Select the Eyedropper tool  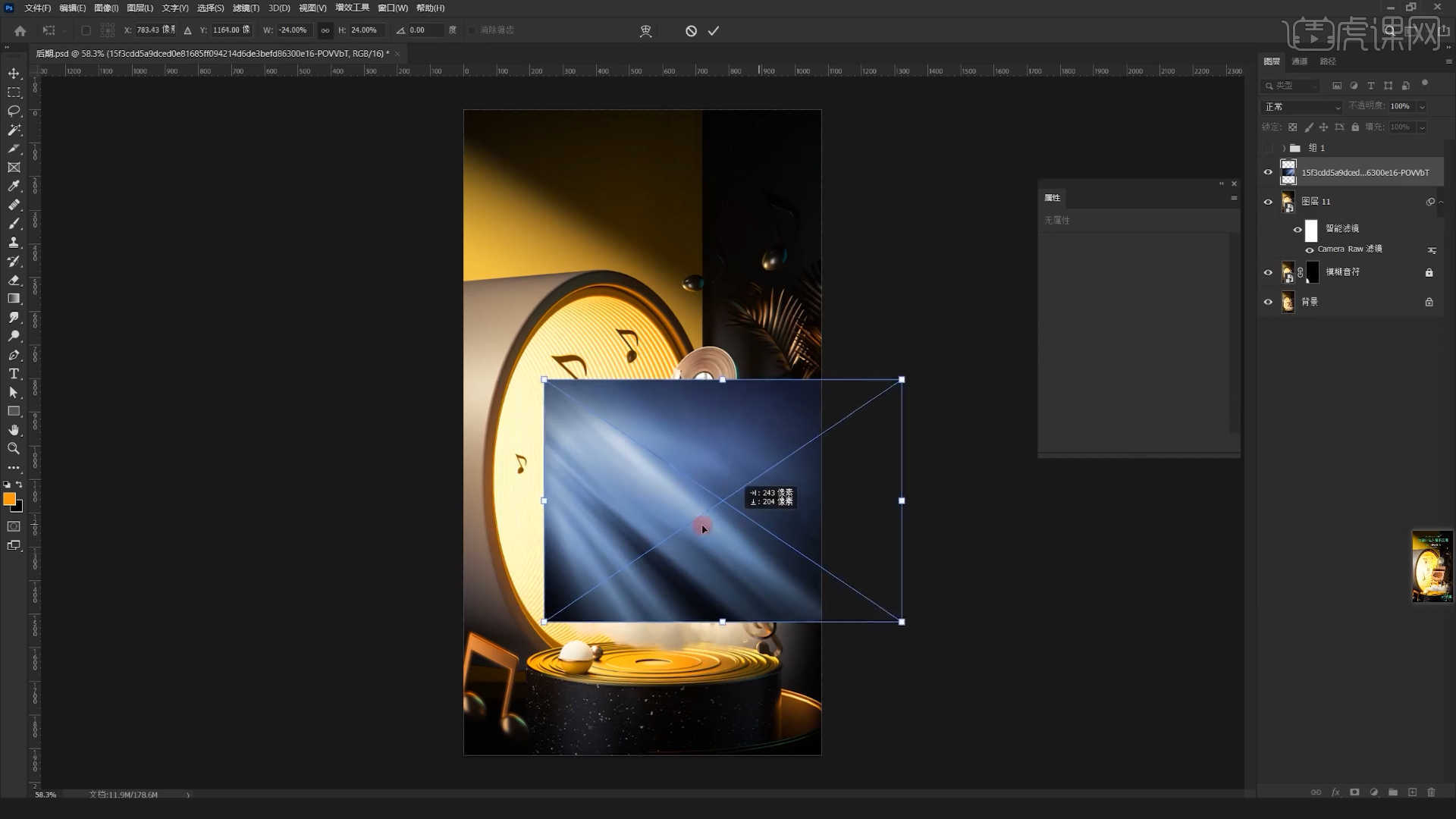14,187
